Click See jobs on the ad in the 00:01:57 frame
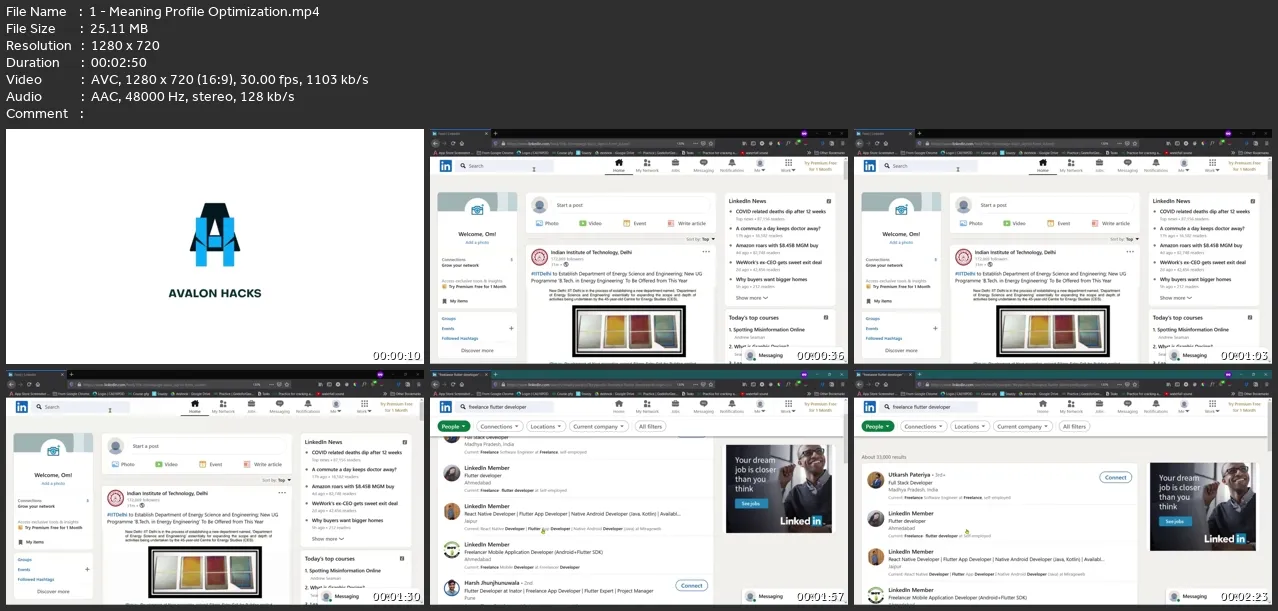1278x611 pixels. pos(749,504)
